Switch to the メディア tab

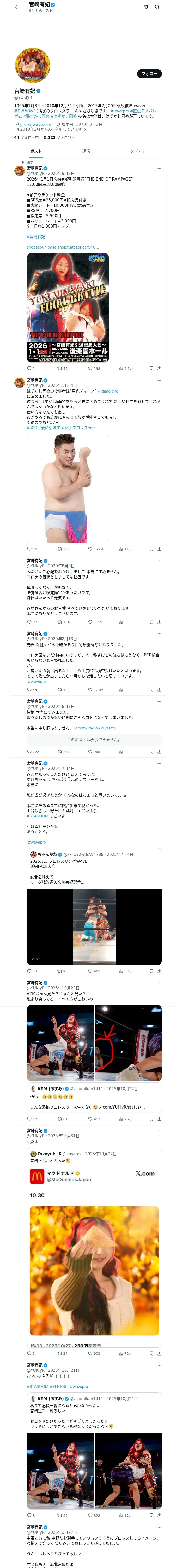point(138,151)
